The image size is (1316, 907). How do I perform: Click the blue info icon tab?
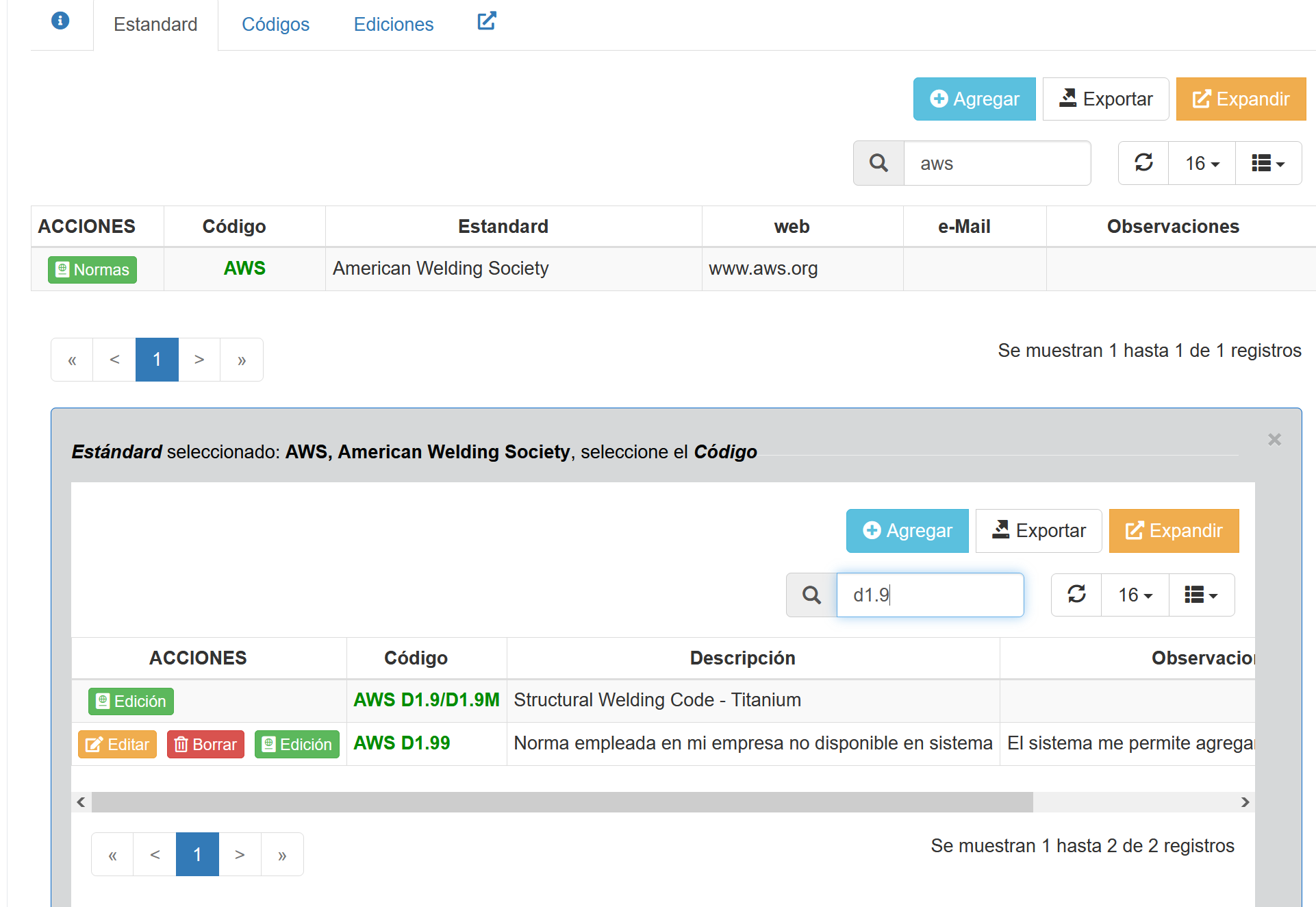tap(60, 21)
